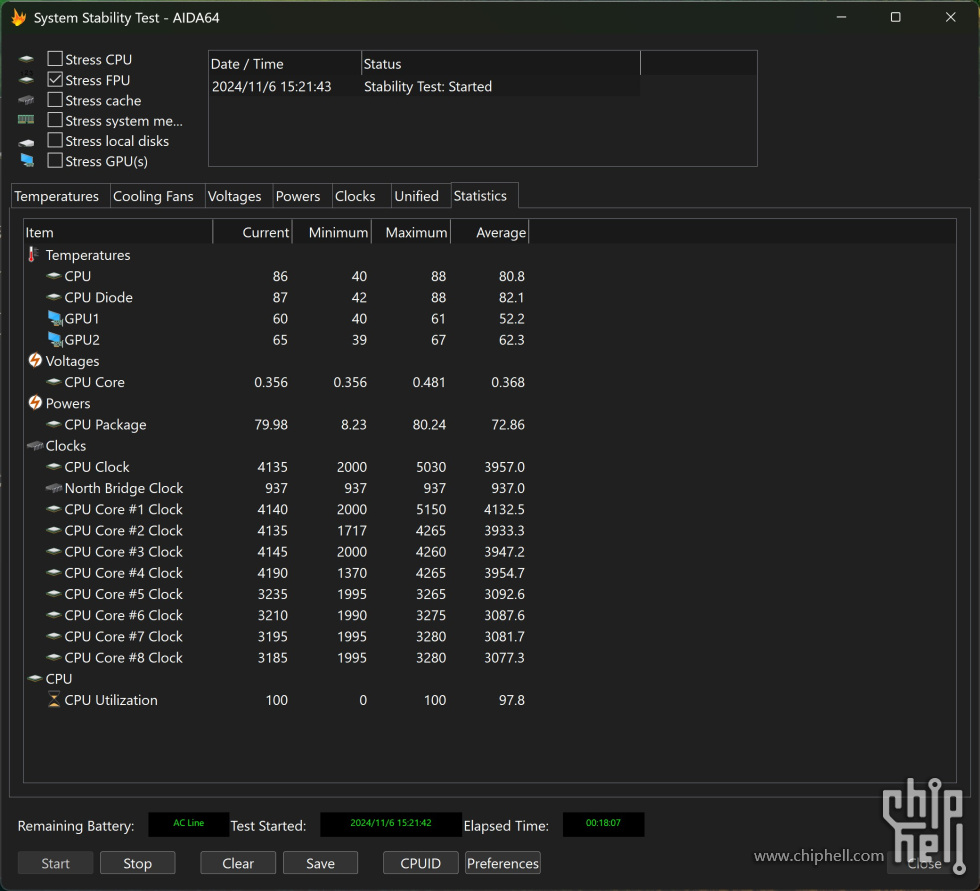Enable the Stress cache checkbox
Image resolution: width=980 pixels, height=891 pixels.
coord(55,100)
